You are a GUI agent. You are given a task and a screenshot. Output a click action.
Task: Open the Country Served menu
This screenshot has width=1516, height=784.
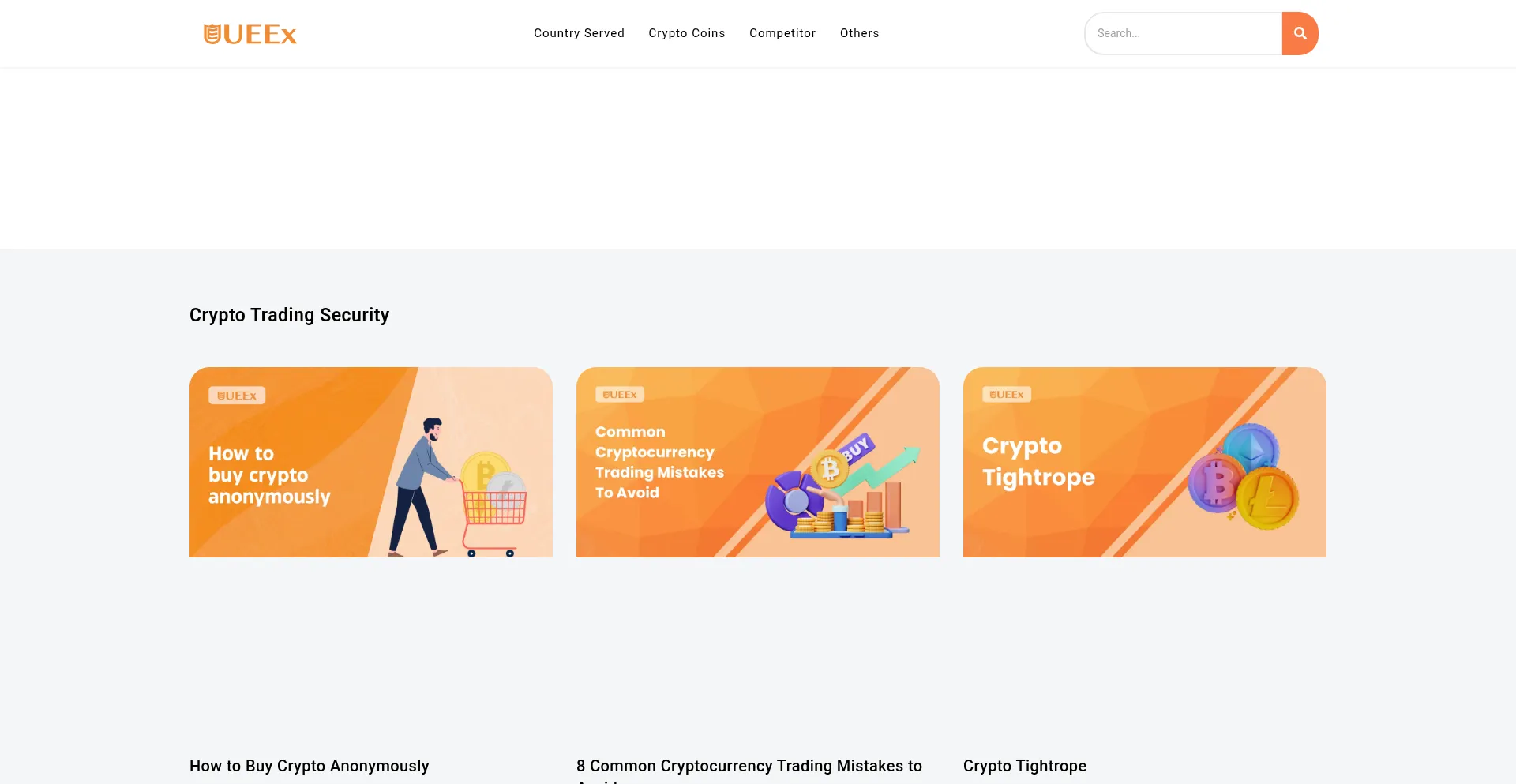pyautogui.click(x=579, y=33)
